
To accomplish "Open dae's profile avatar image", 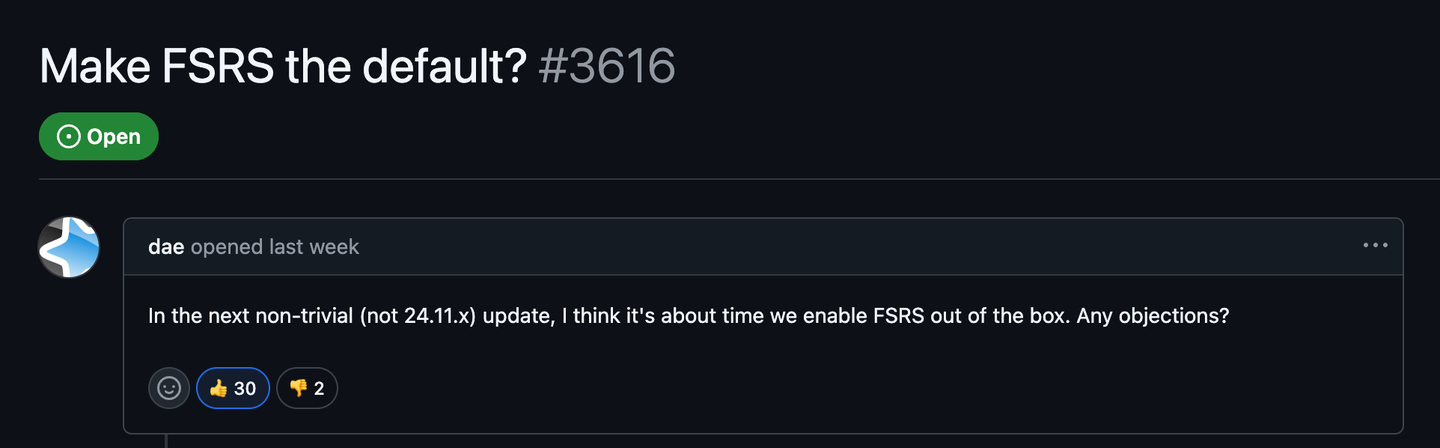I will [69, 247].
